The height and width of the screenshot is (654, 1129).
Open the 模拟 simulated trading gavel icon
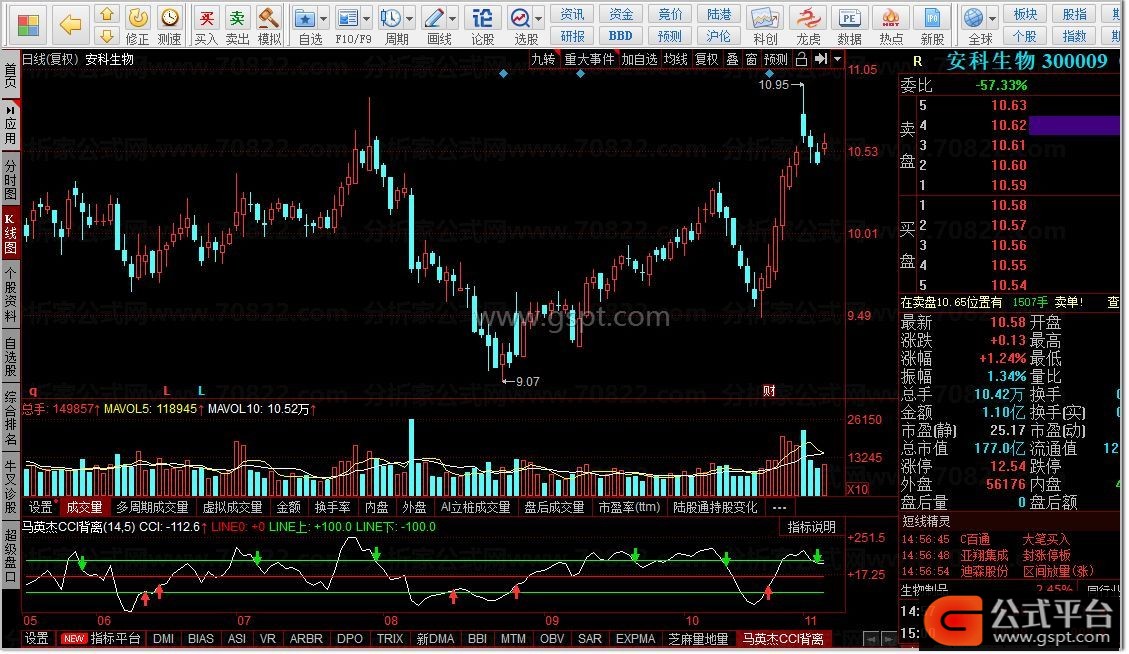(269, 25)
